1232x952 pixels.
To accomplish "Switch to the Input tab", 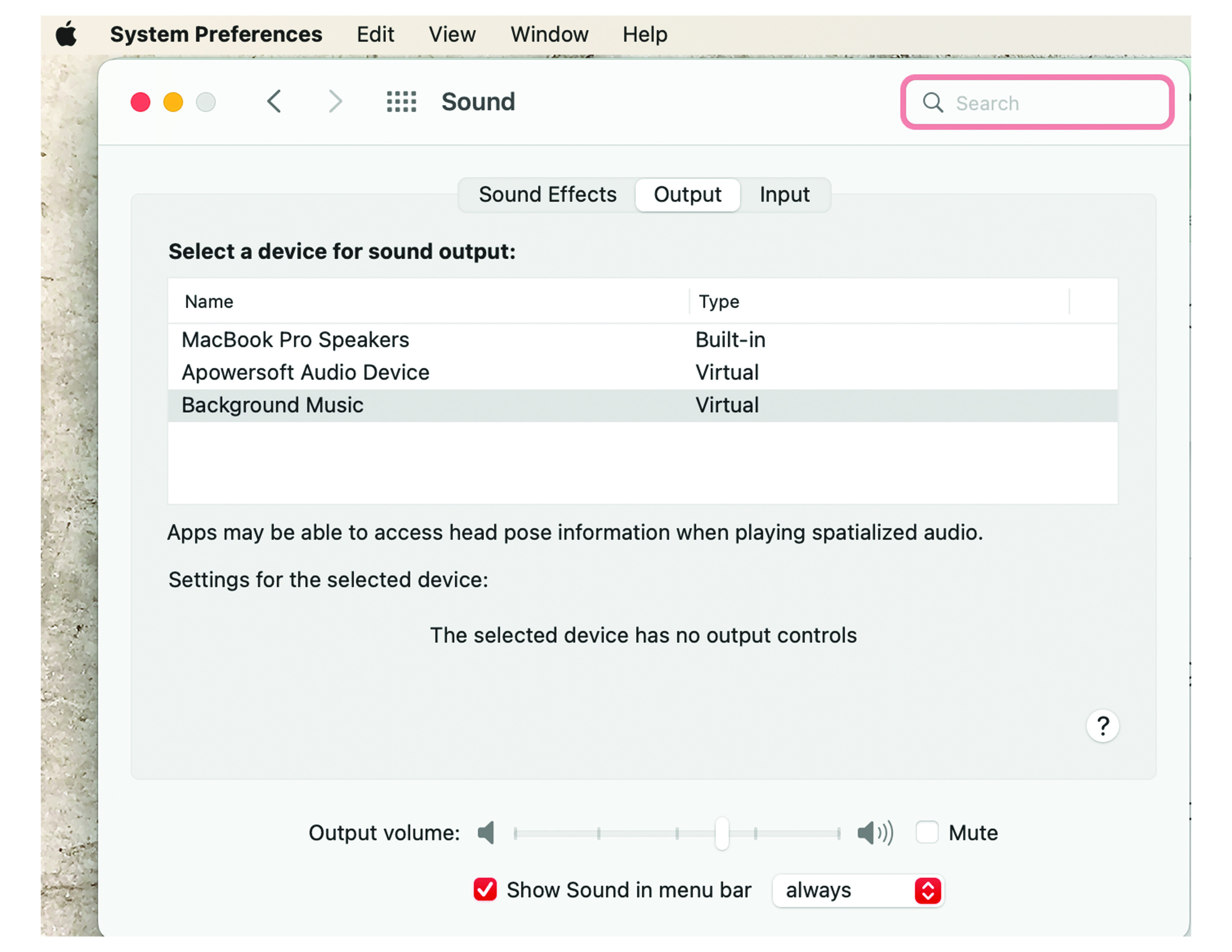I will (x=785, y=195).
